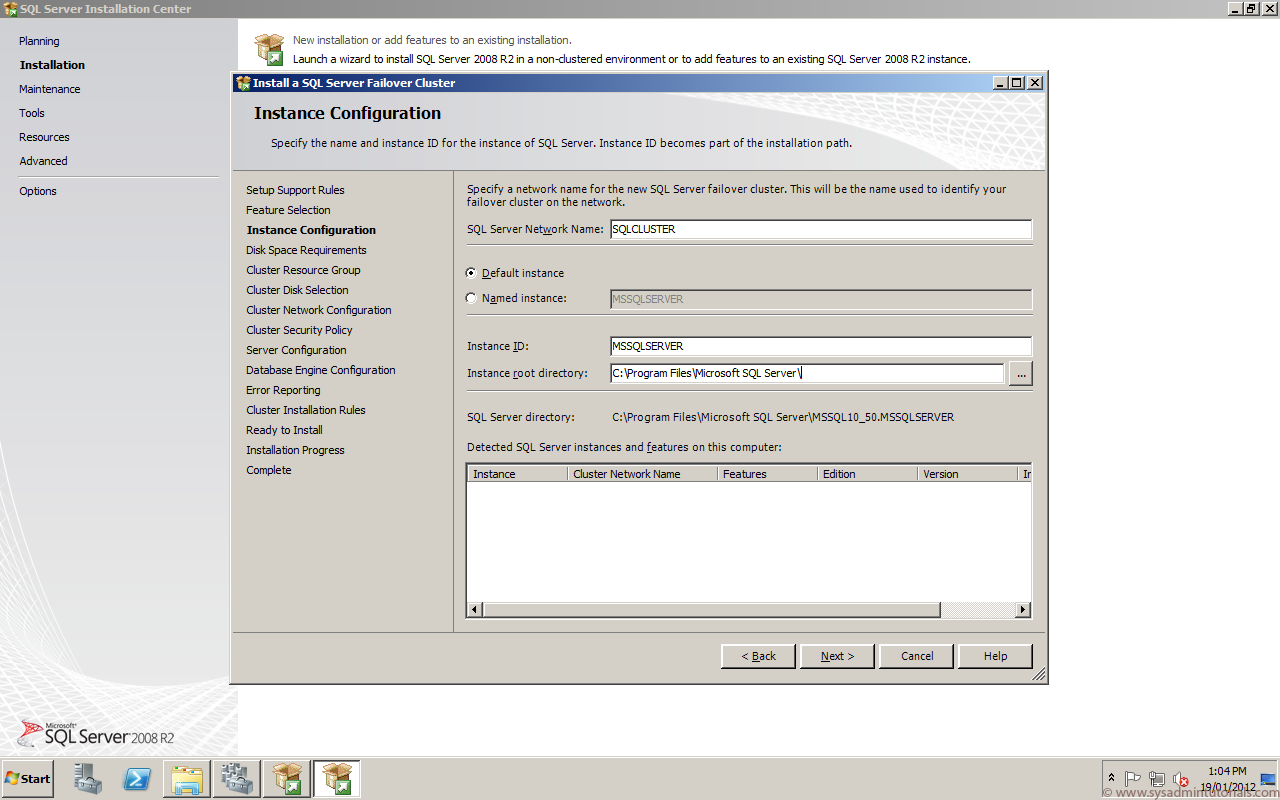Click the Cluster Disk Selection step
This screenshot has height=800, width=1280.
pos(297,290)
